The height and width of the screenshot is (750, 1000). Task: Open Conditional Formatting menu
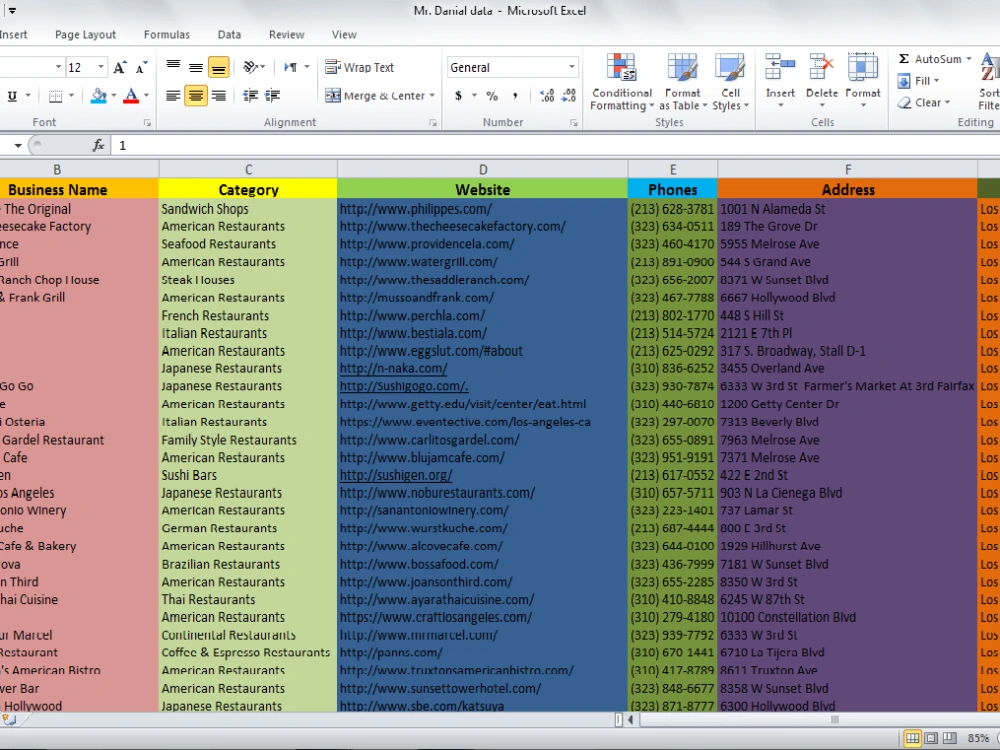point(622,82)
